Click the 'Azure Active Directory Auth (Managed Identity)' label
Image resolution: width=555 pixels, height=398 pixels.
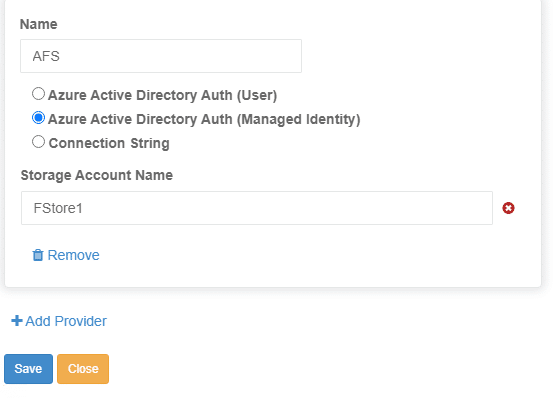tap(204, 119)
